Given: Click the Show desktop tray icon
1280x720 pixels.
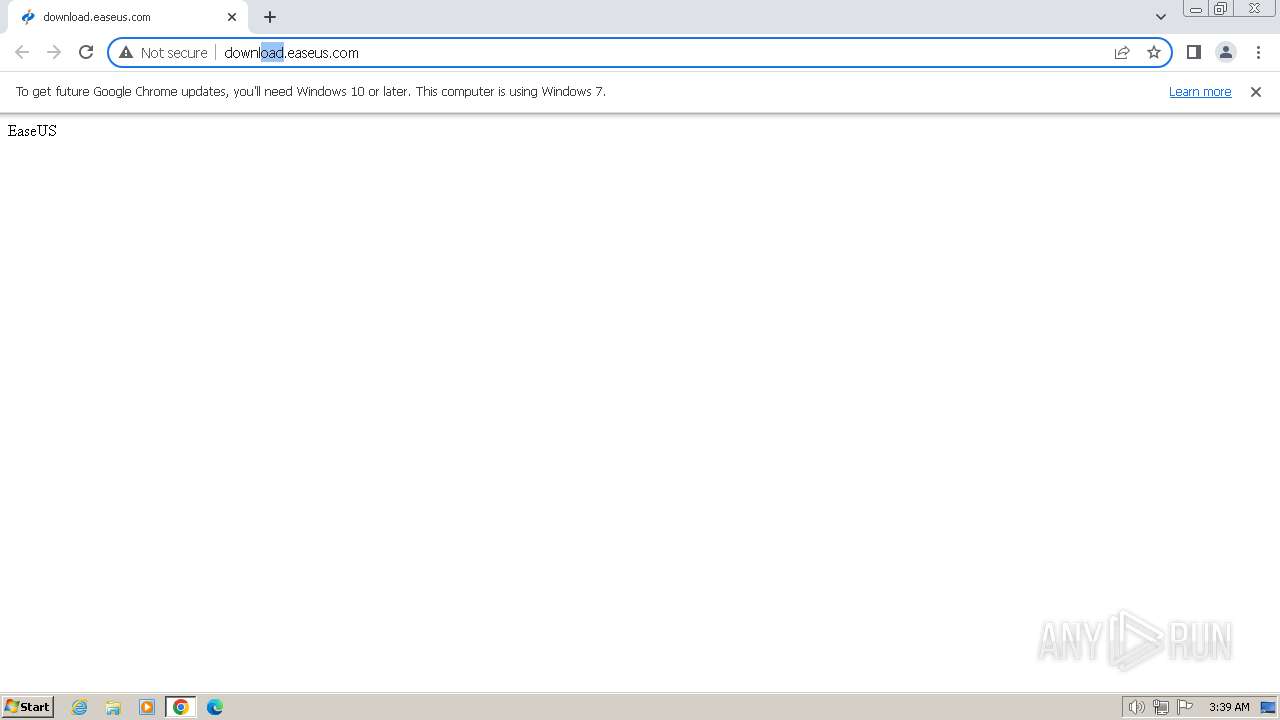Looking at the screenshot, I should point(1268,707).
